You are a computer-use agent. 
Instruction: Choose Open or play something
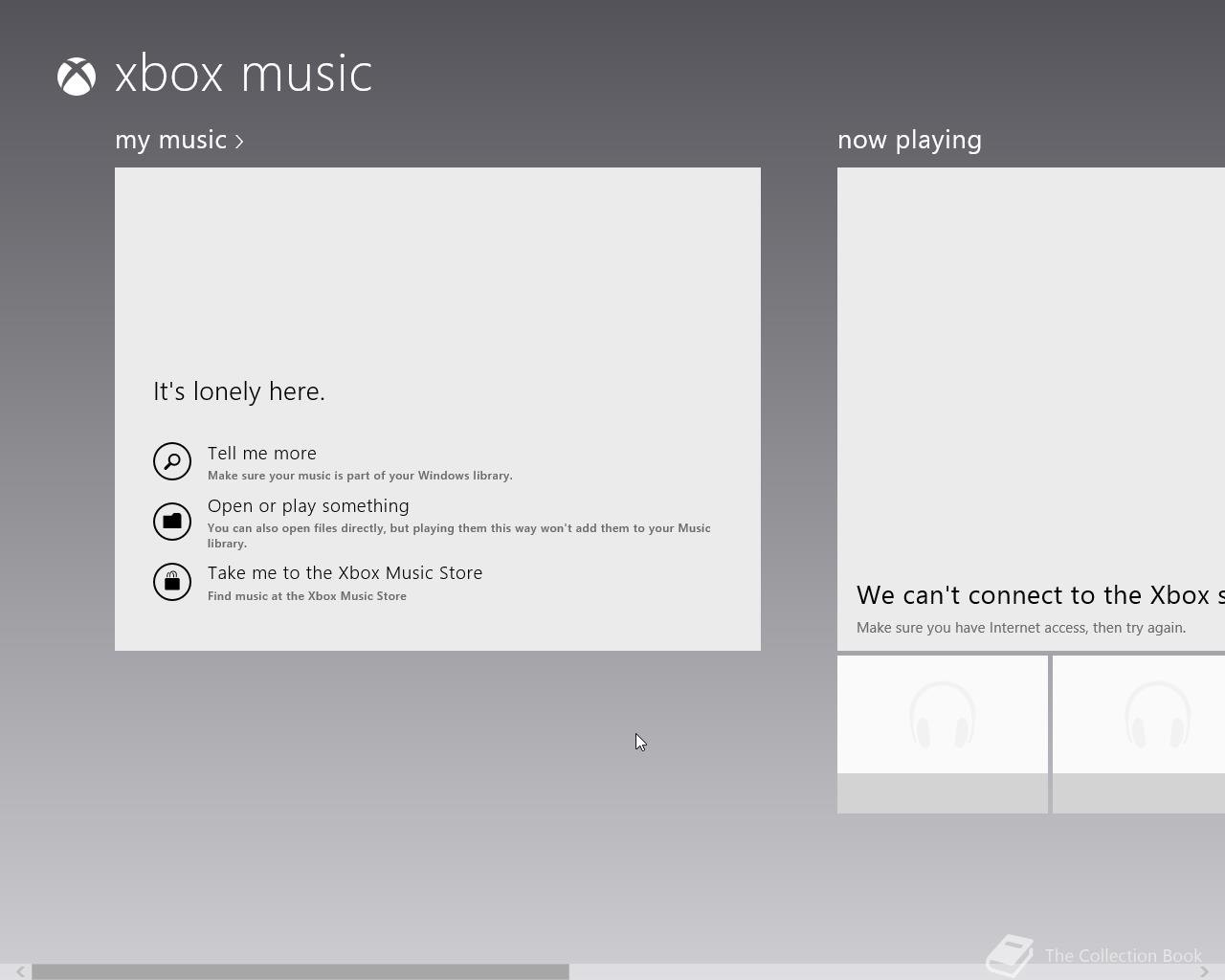click(x=308, y=506)
